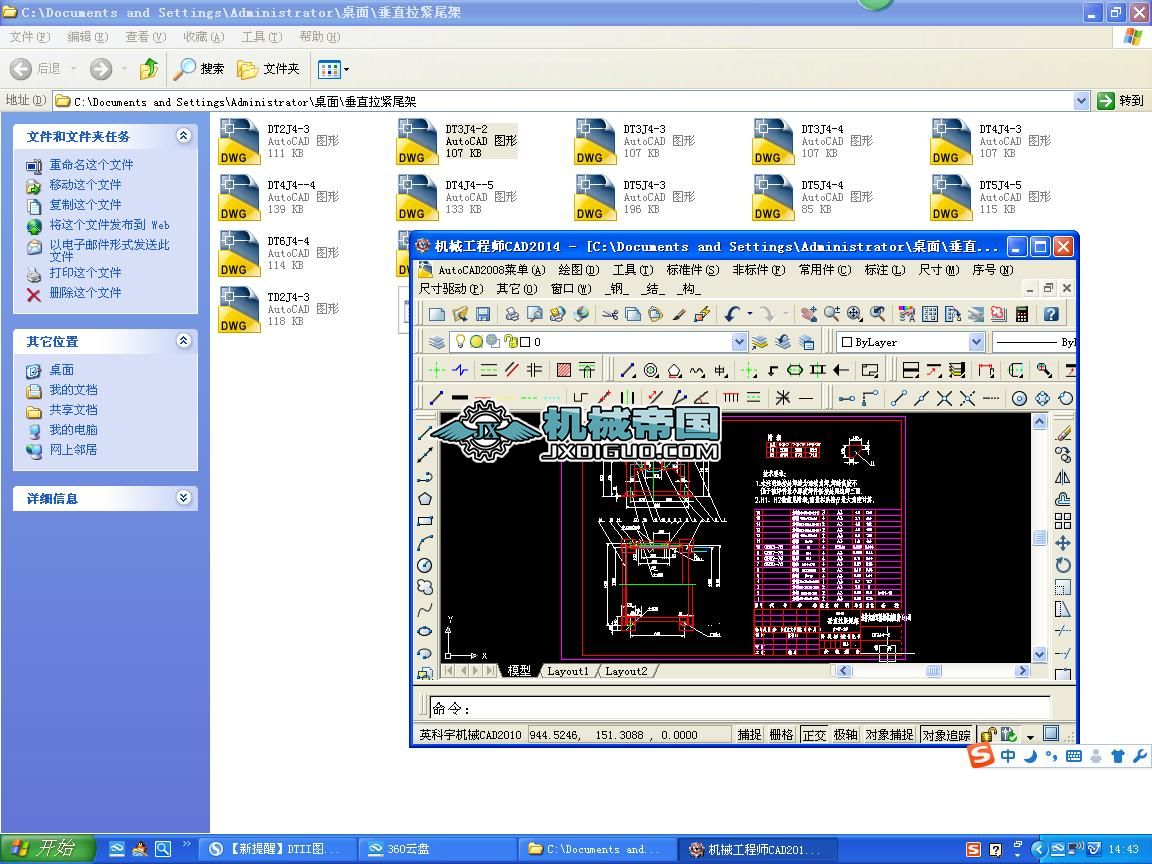This screenshot has height=864, width=1152.
Task: Collapse the 文件和文件夹任务 panel
Action: 184,136
